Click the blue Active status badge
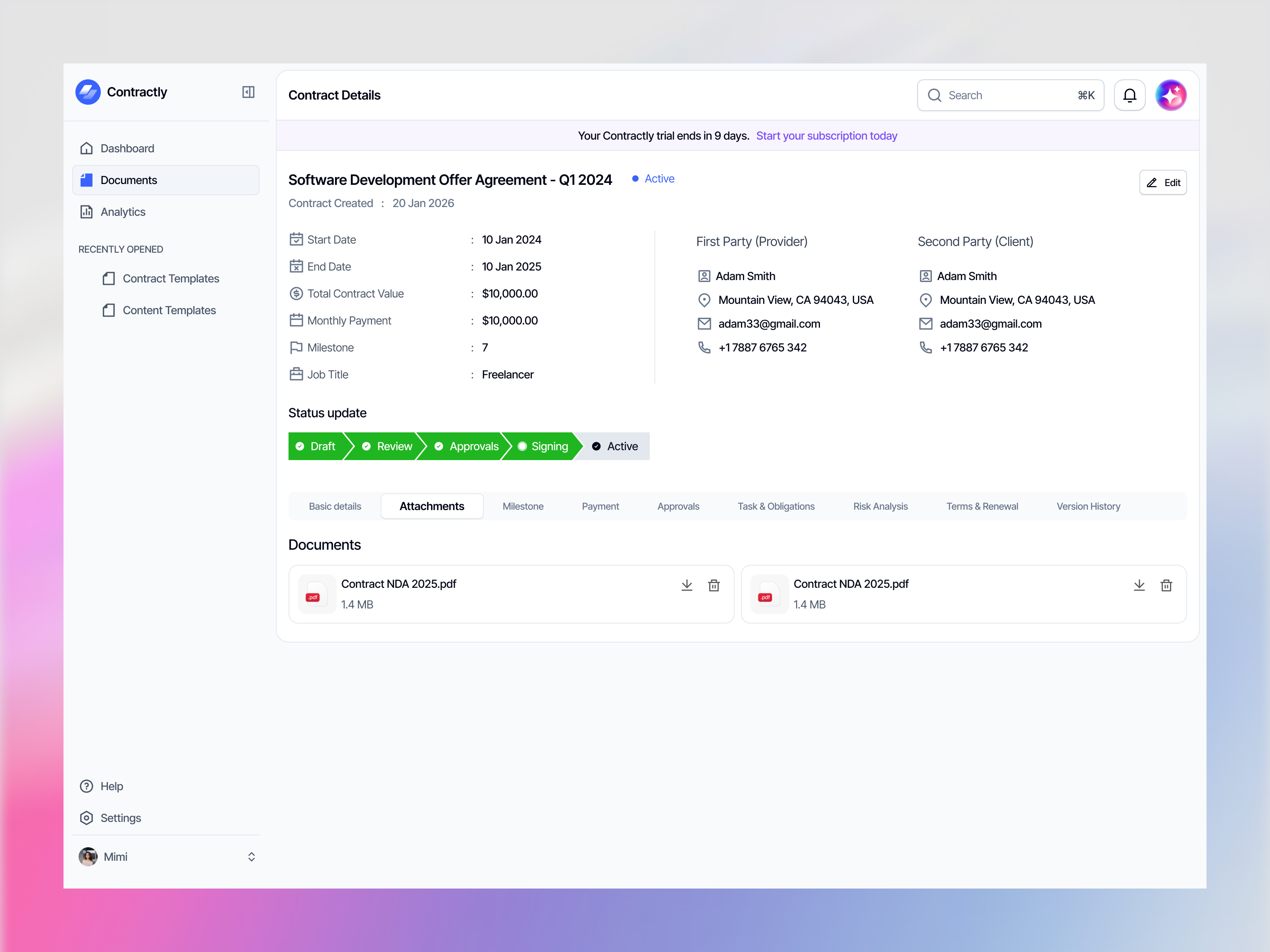This screenshot has height=952, width=1270. tap(653, 178)
